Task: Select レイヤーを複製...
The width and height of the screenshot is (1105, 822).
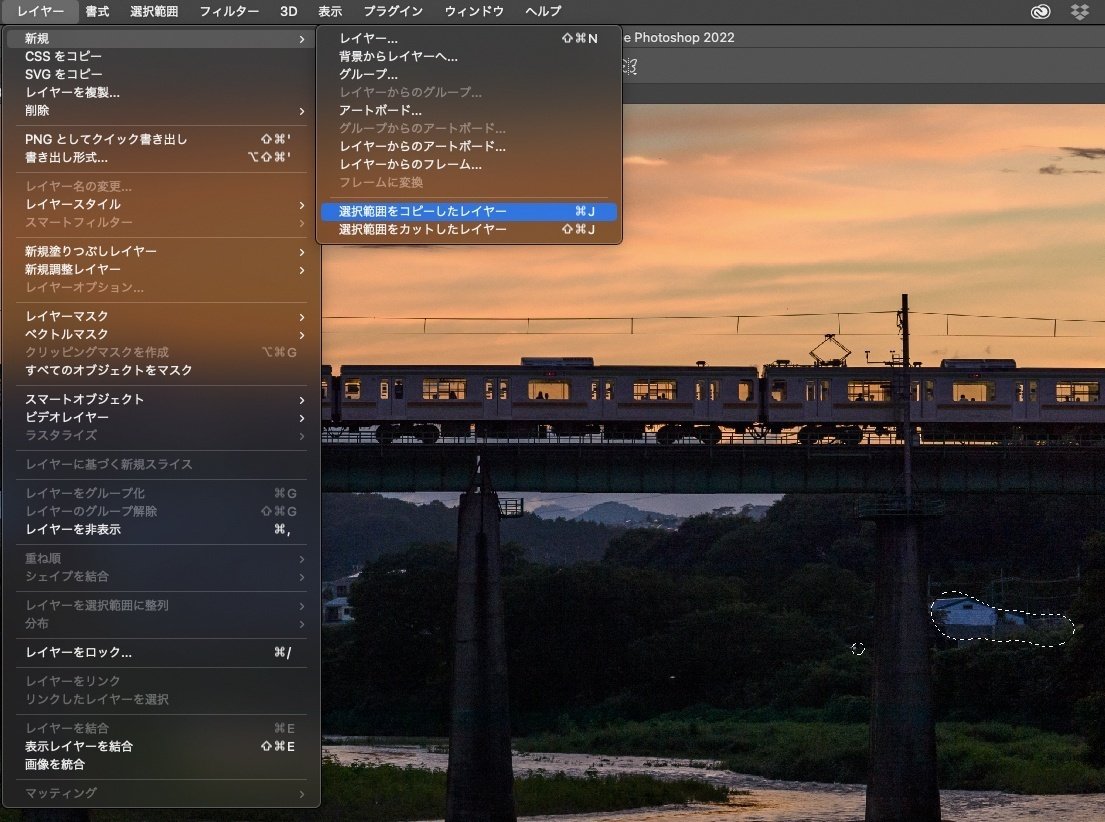Action: pos(161,92)
